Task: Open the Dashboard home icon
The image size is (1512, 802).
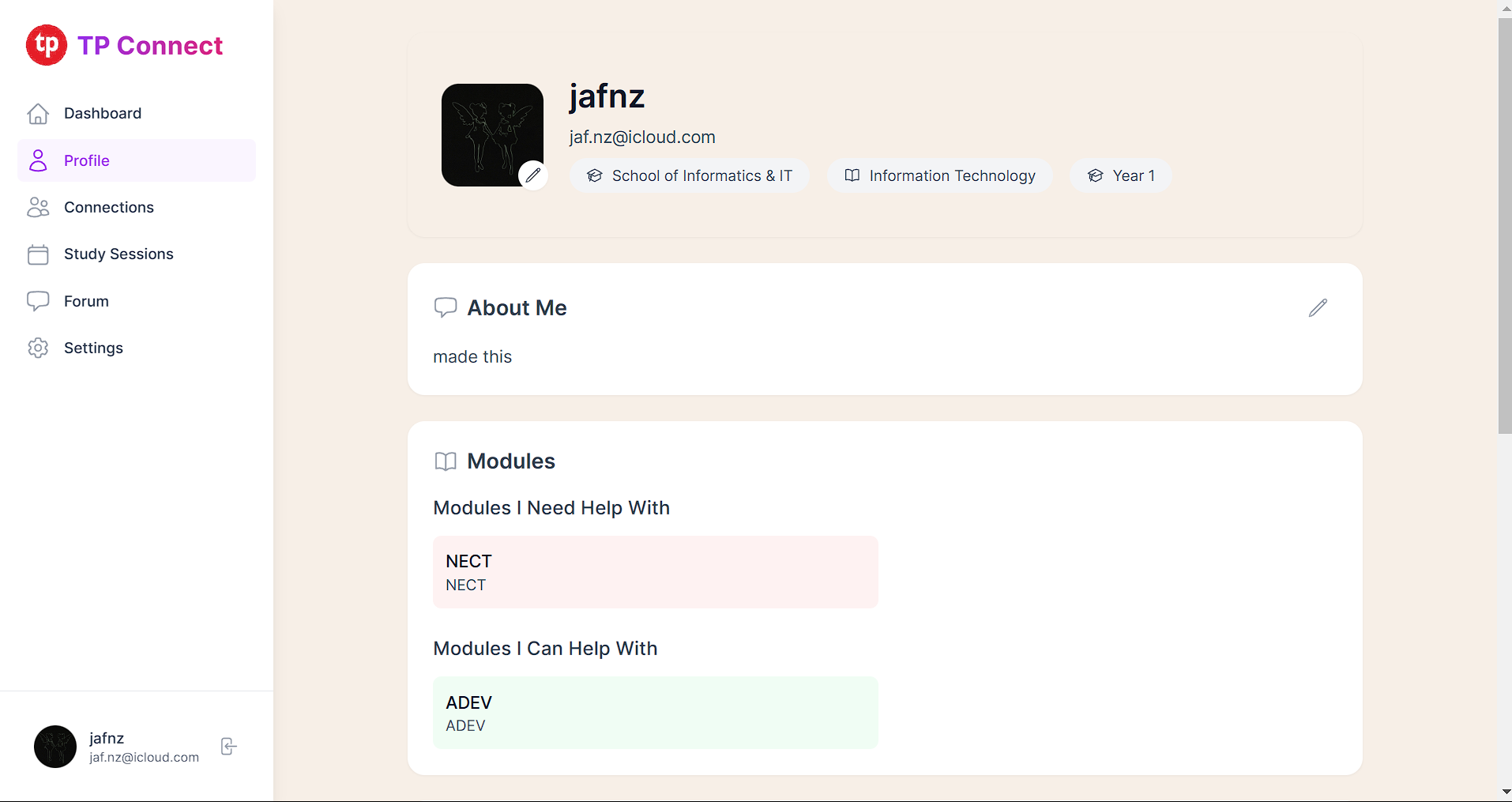Action: [x=37, y=114]
